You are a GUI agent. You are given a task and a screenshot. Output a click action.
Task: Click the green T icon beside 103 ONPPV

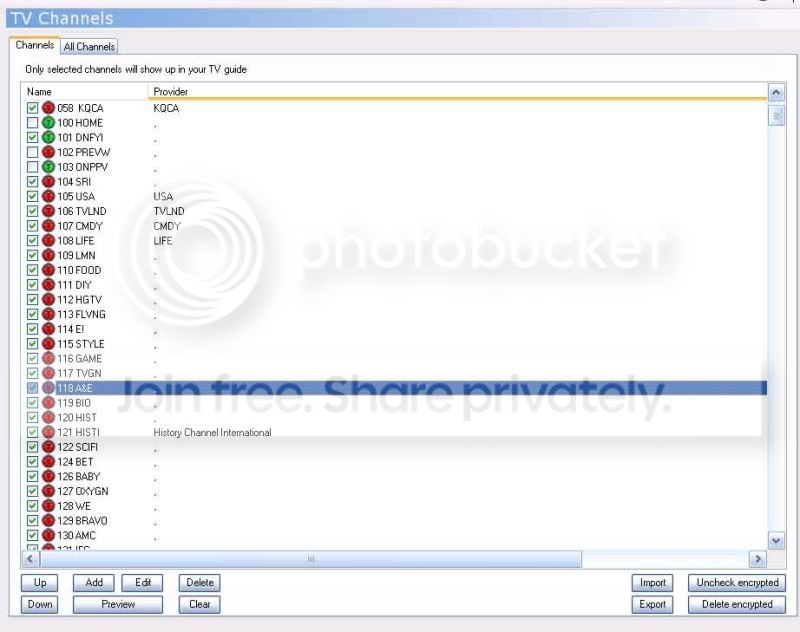[48, 167]
